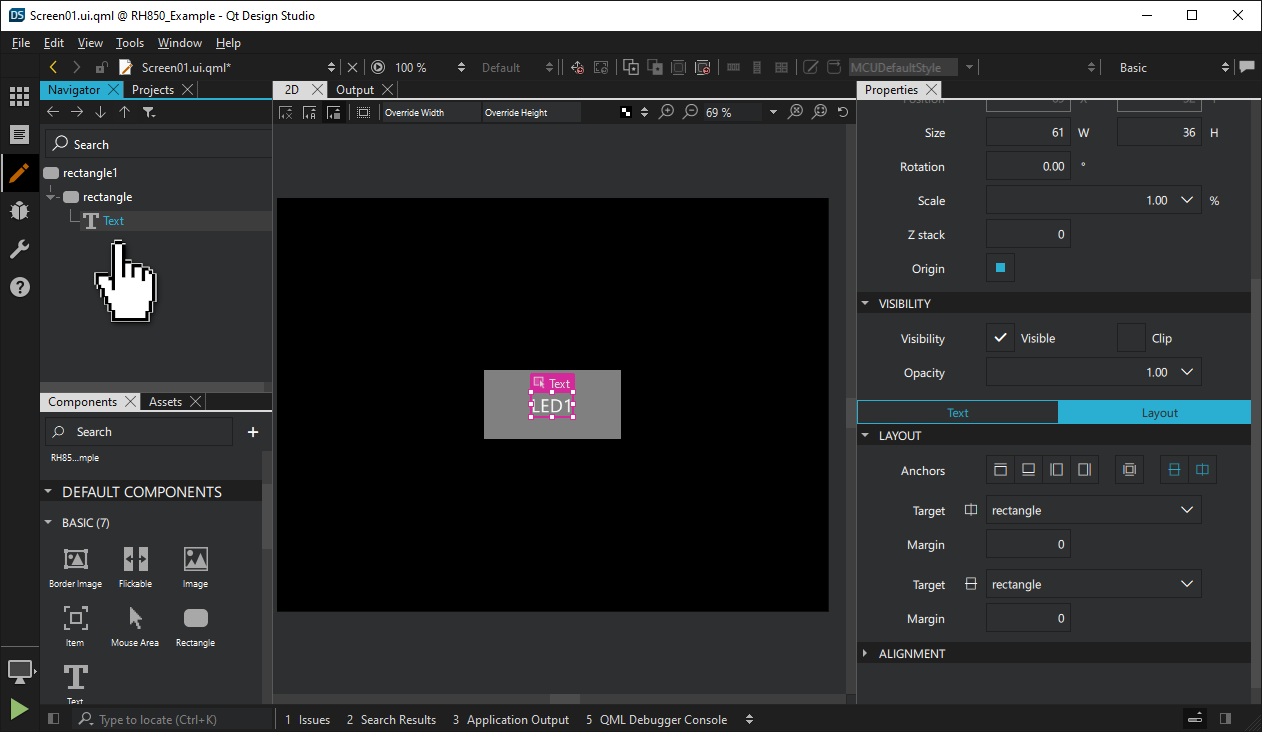The image size is (1262, 732).
Task: Uncheck the Visible checkbox
Action: tap(1000, 338)
